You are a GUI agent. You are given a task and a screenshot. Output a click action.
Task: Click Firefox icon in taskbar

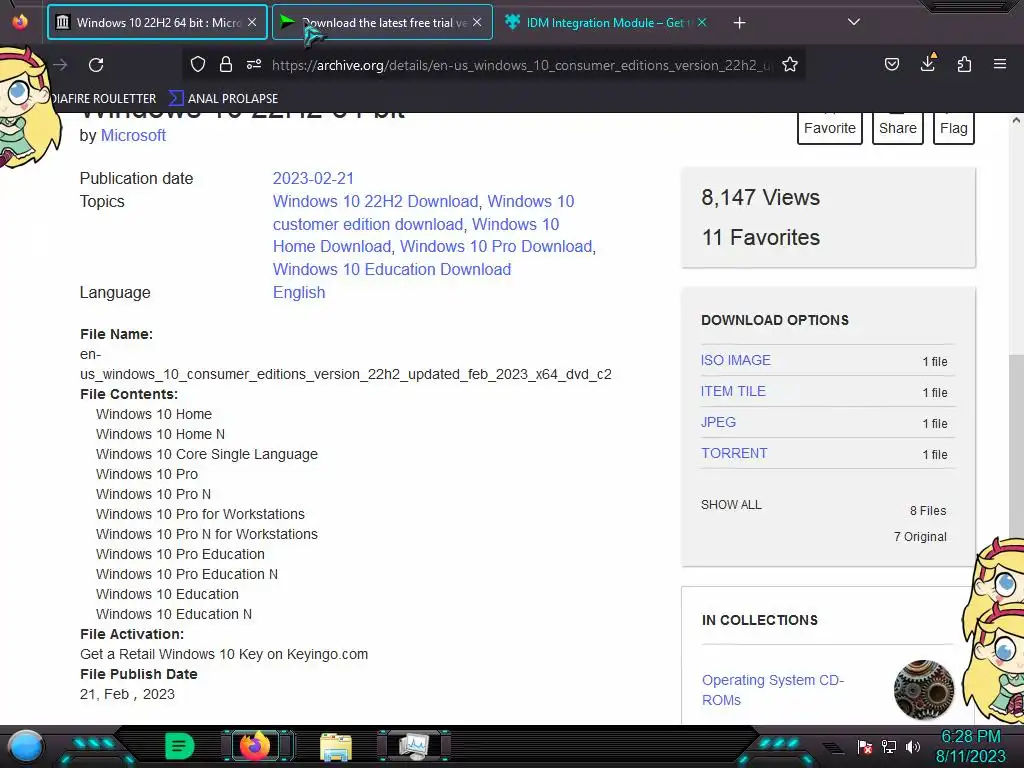tap(255, 746)
